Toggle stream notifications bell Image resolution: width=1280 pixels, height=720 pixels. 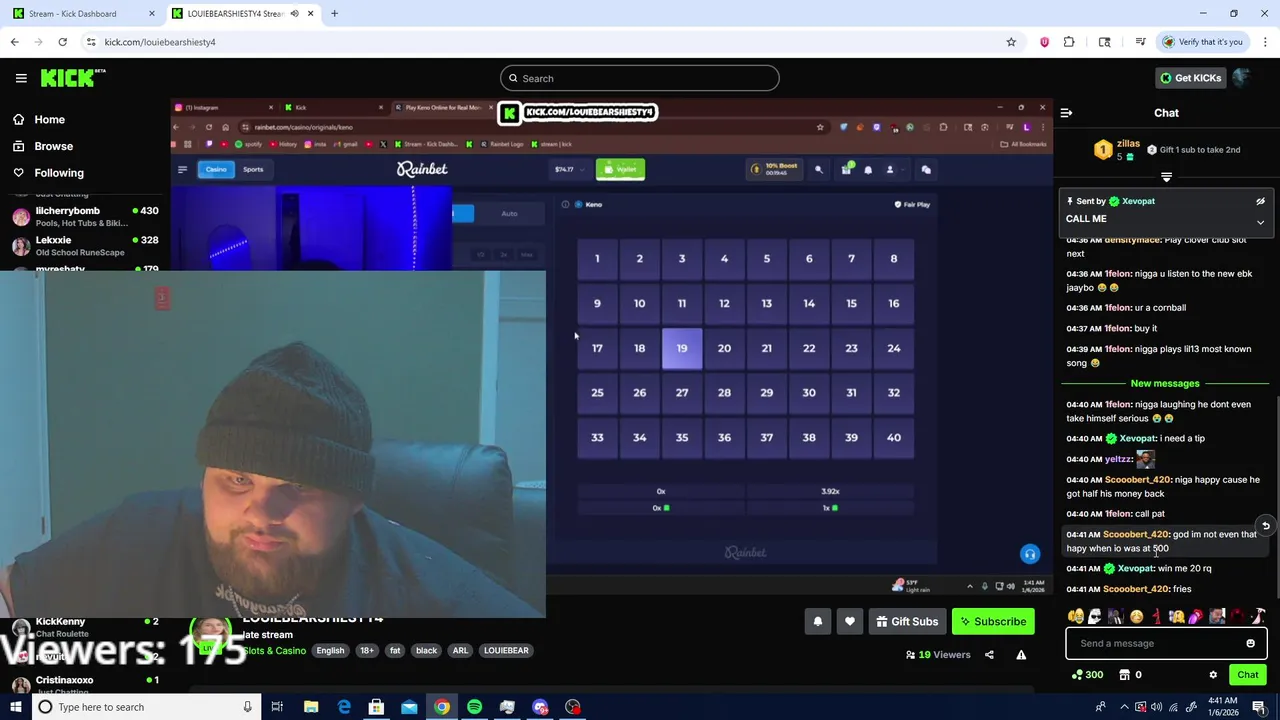pyautogui.click(x=817, y=622)
